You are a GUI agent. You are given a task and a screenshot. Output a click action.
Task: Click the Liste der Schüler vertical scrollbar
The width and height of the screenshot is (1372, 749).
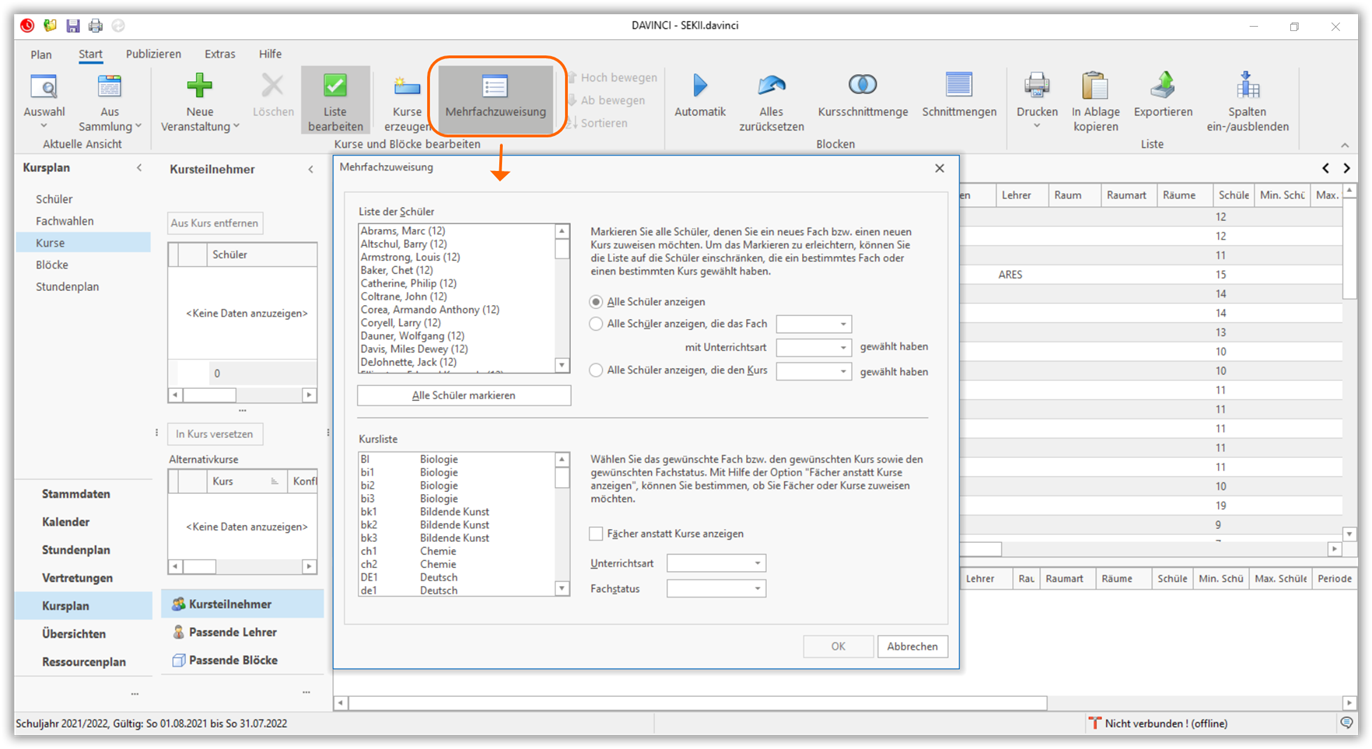pos(562,300)
